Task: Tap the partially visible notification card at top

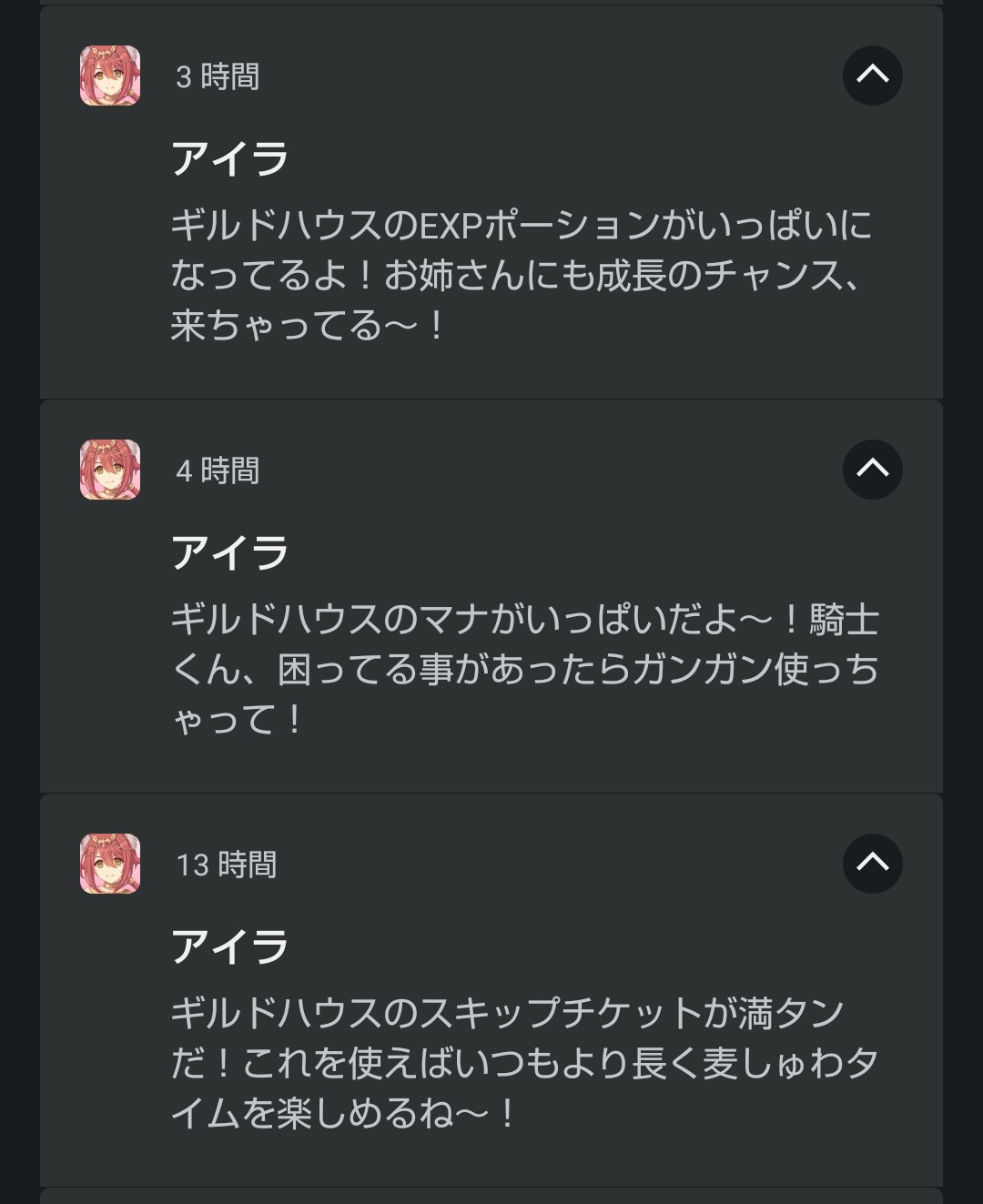Action: click(491, 3)
